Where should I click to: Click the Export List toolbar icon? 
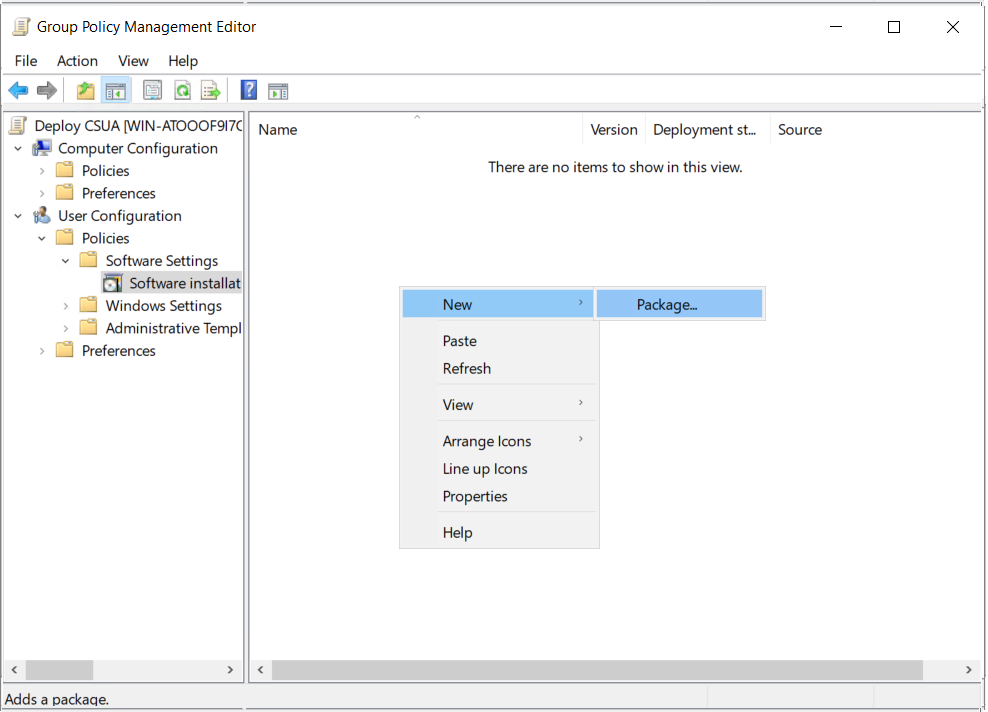(x=211, y=91)
